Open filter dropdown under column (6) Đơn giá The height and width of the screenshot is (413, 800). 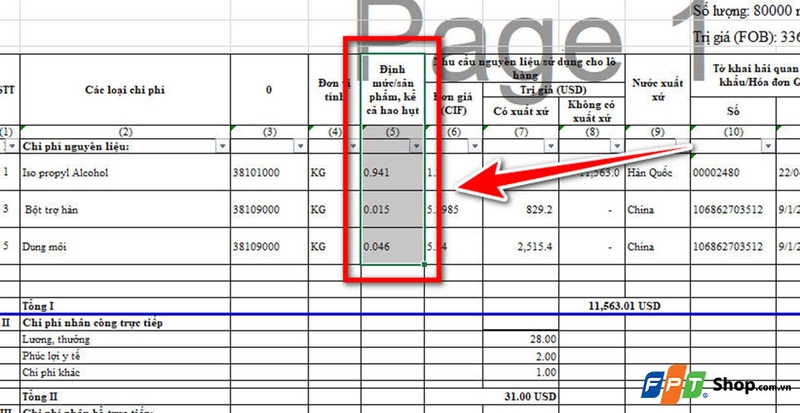click(475, 147)
